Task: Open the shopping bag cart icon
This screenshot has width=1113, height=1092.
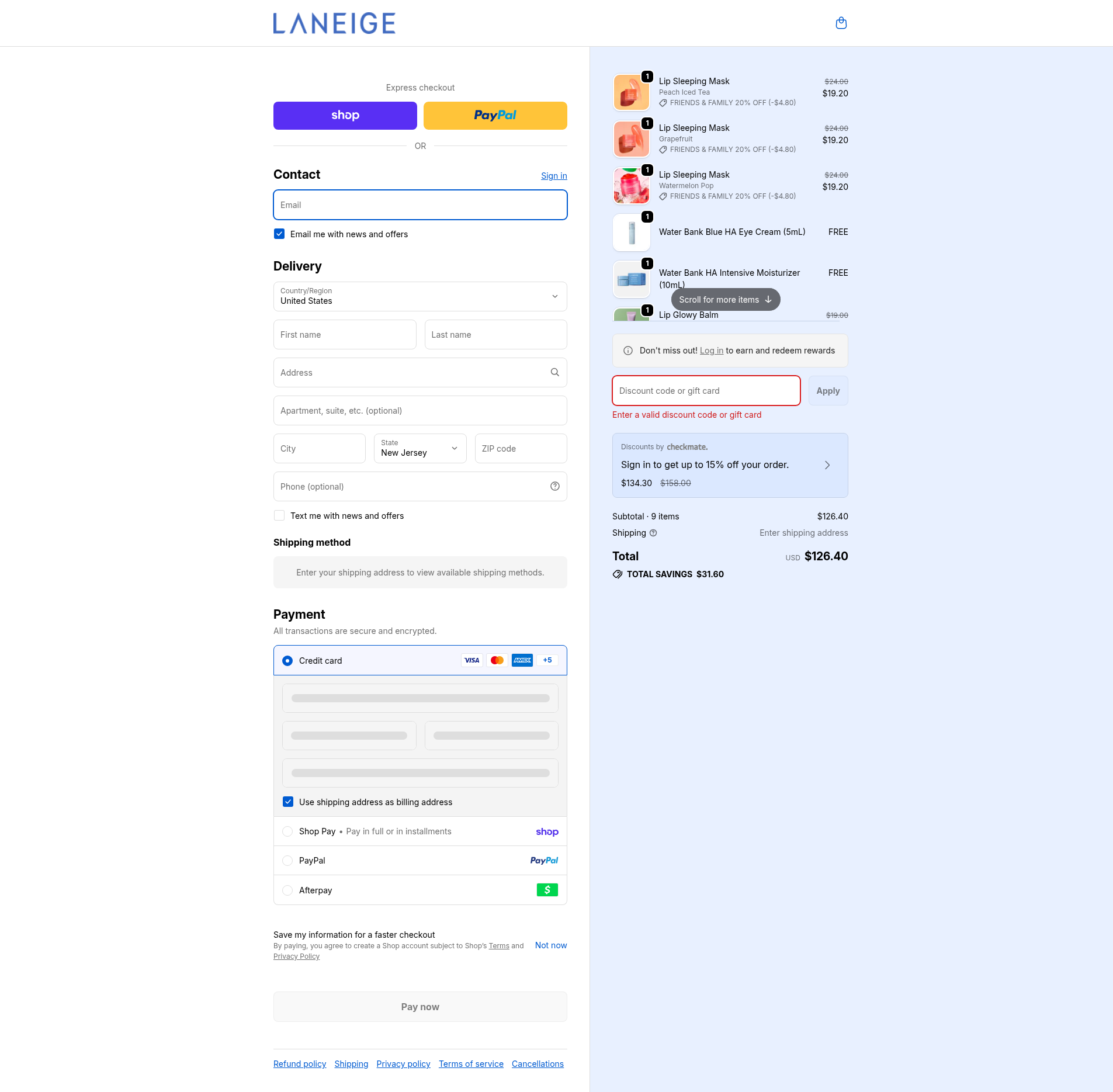Action: point(841,23)
